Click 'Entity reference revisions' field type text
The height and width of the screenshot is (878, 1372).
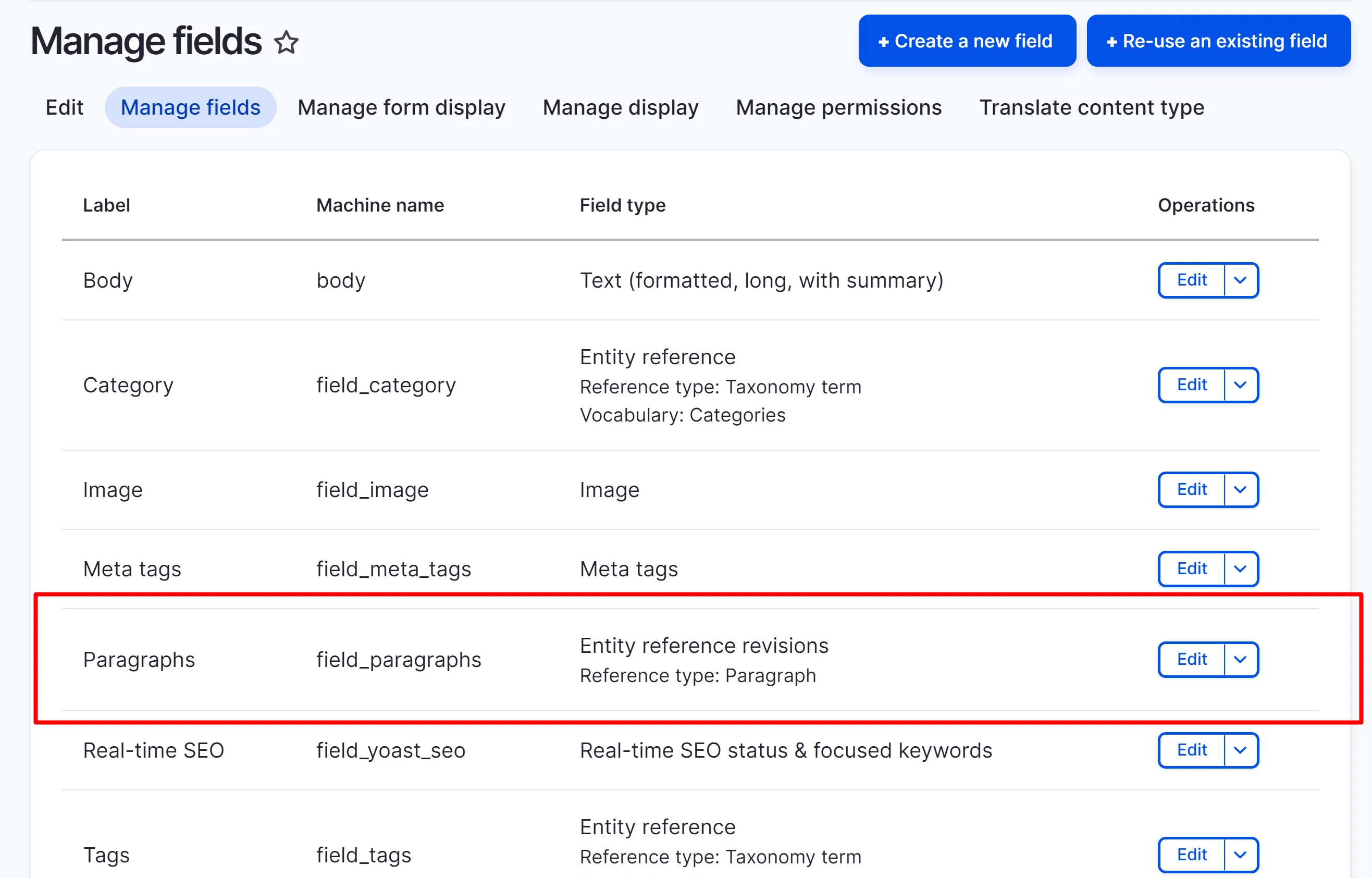[x=704, y=646]
